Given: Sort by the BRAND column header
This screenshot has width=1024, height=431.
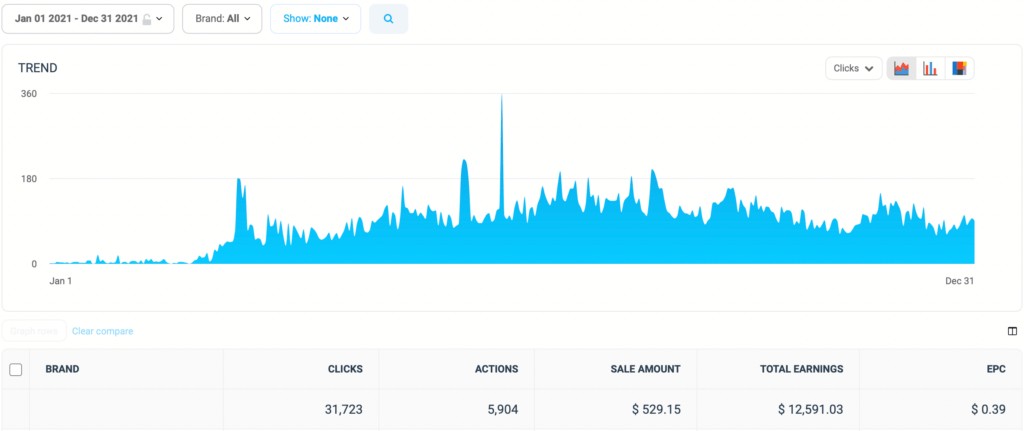Looking at the screenshot, I should [x=62, y=369].
